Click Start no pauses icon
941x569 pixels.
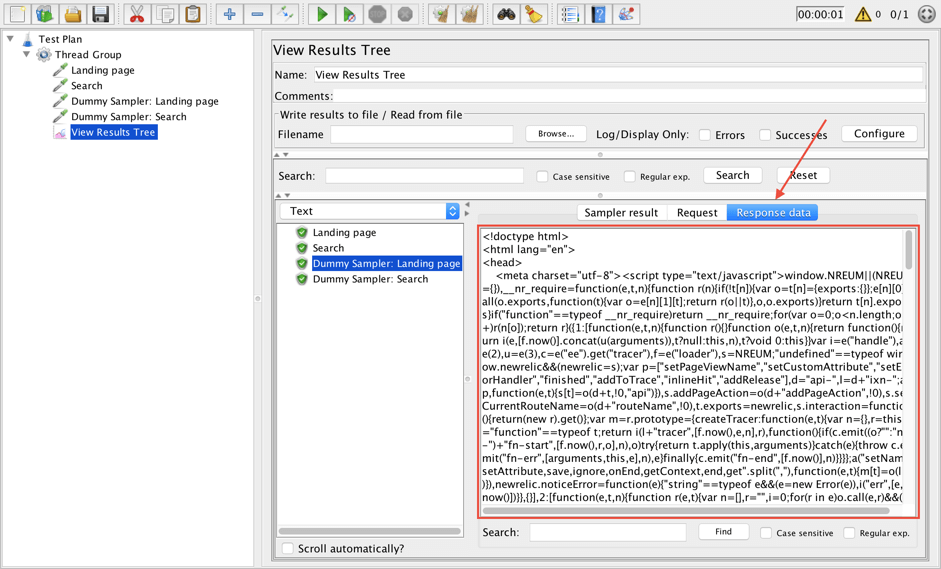point(349,14)
